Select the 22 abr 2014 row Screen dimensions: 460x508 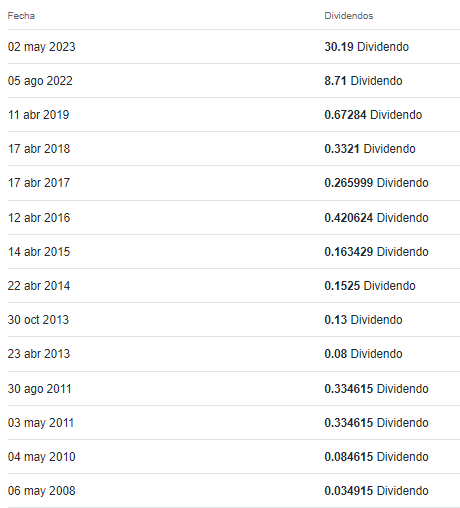coord(234,286)
